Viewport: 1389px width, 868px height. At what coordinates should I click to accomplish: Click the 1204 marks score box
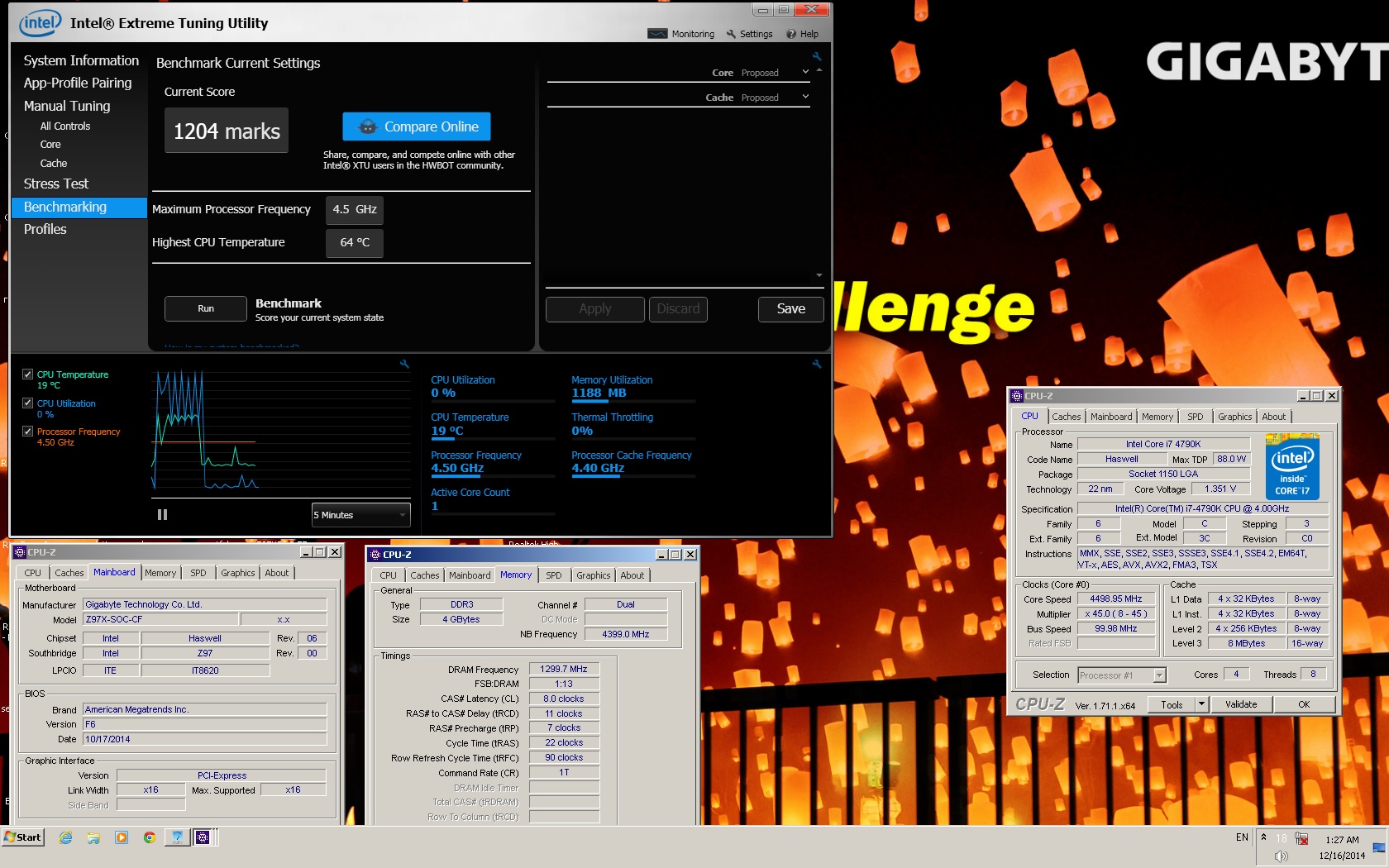point(227,131)
